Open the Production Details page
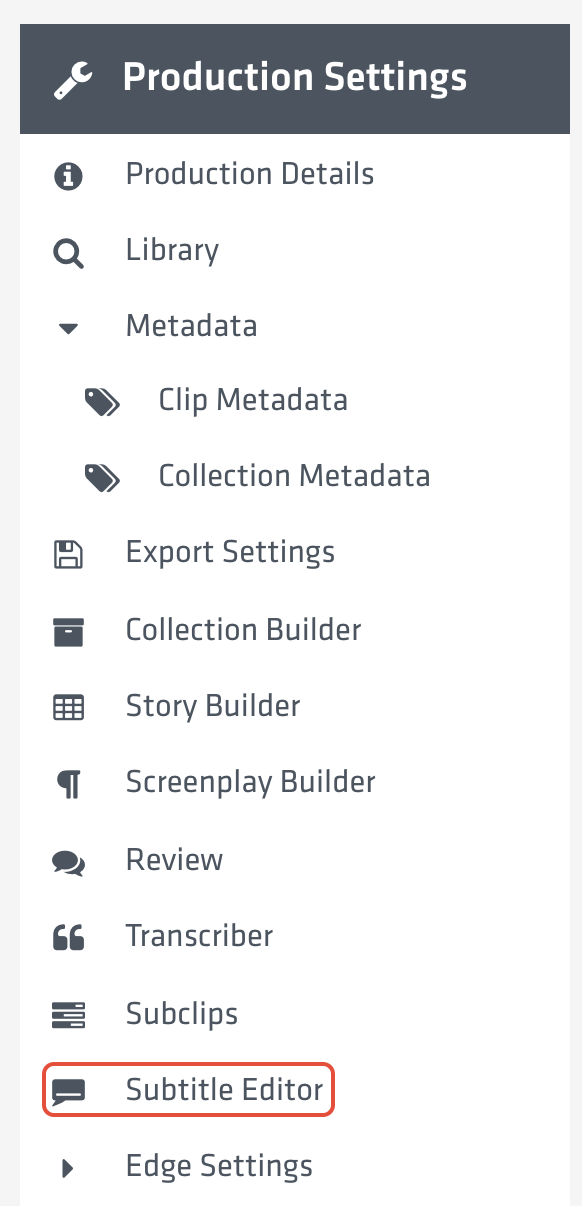 pyautogui.click(x=249, y=173)
